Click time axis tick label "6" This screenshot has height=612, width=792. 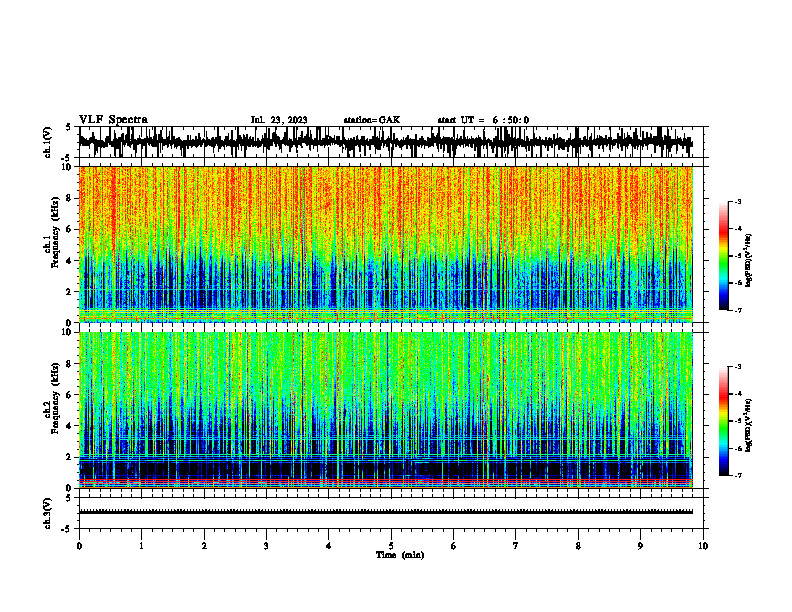[454, 546]
